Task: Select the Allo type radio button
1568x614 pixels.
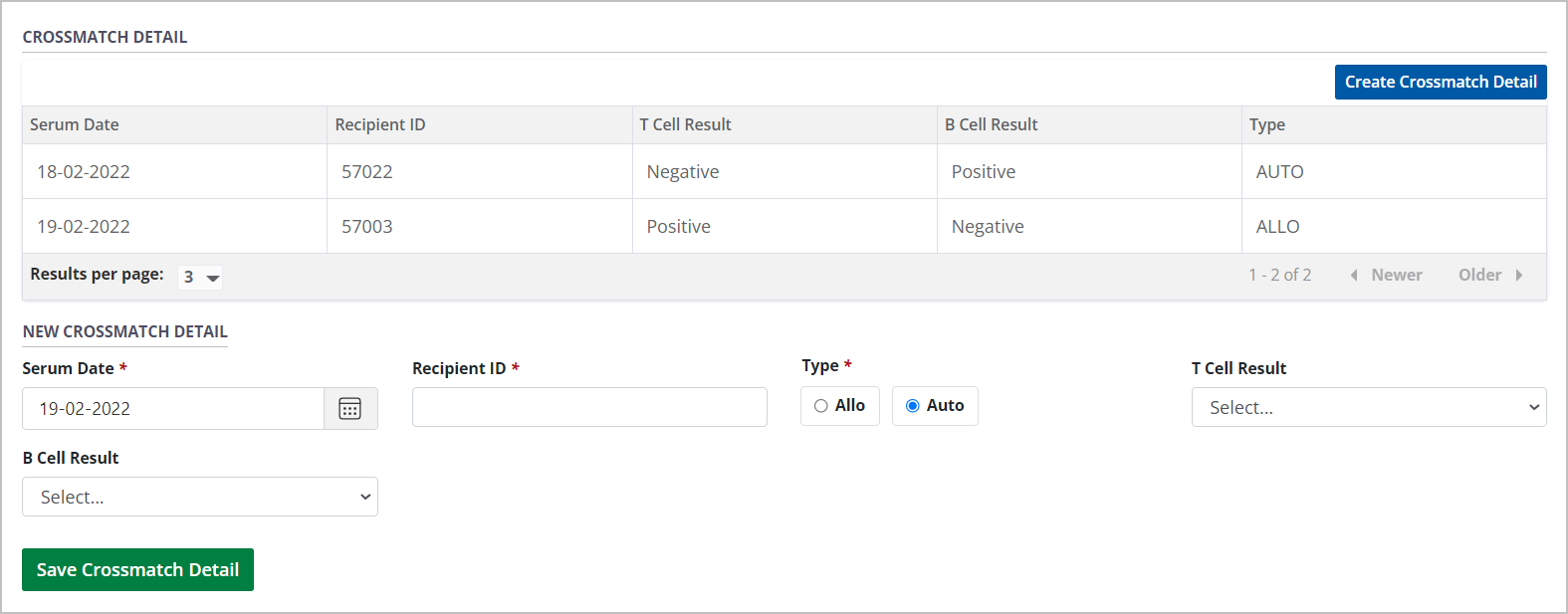Action: 821,406
